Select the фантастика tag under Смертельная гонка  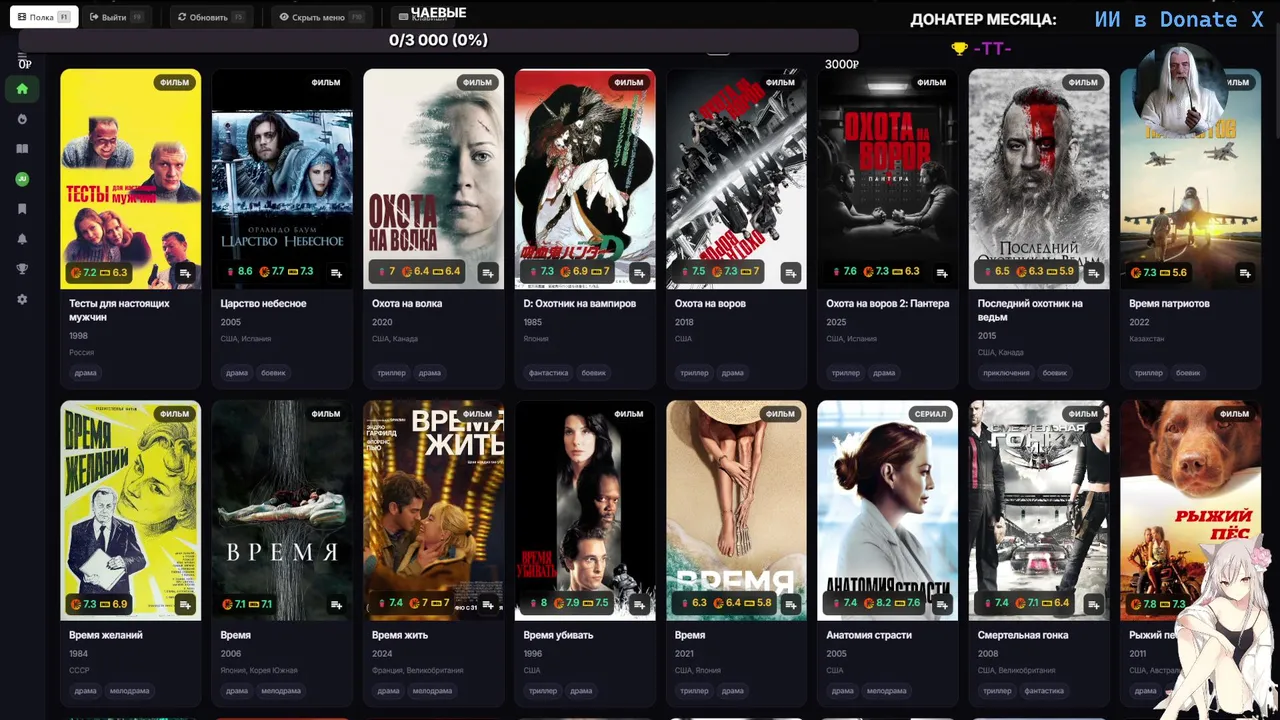(1044, 691)
